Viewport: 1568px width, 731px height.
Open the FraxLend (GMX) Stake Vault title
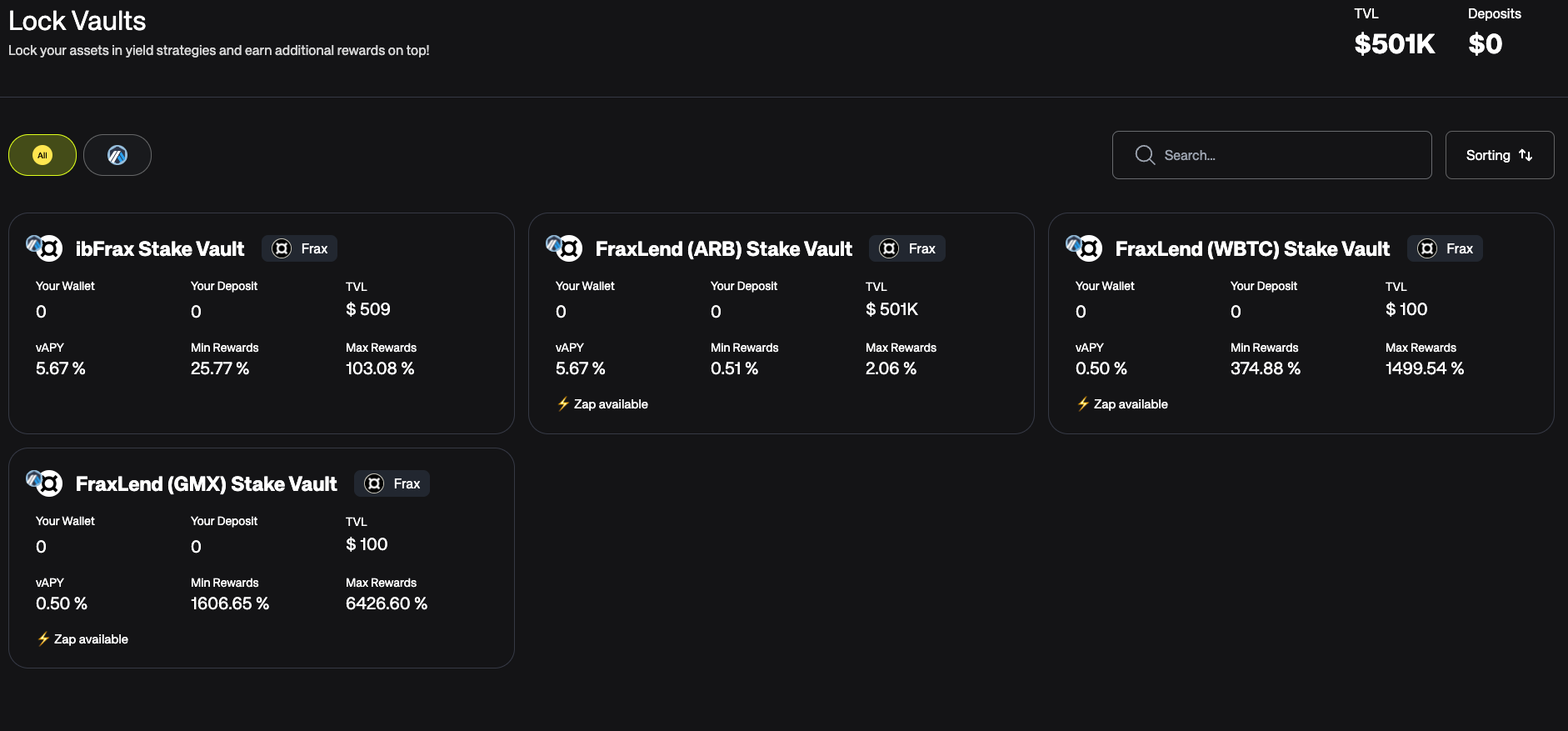click(206, 484)
